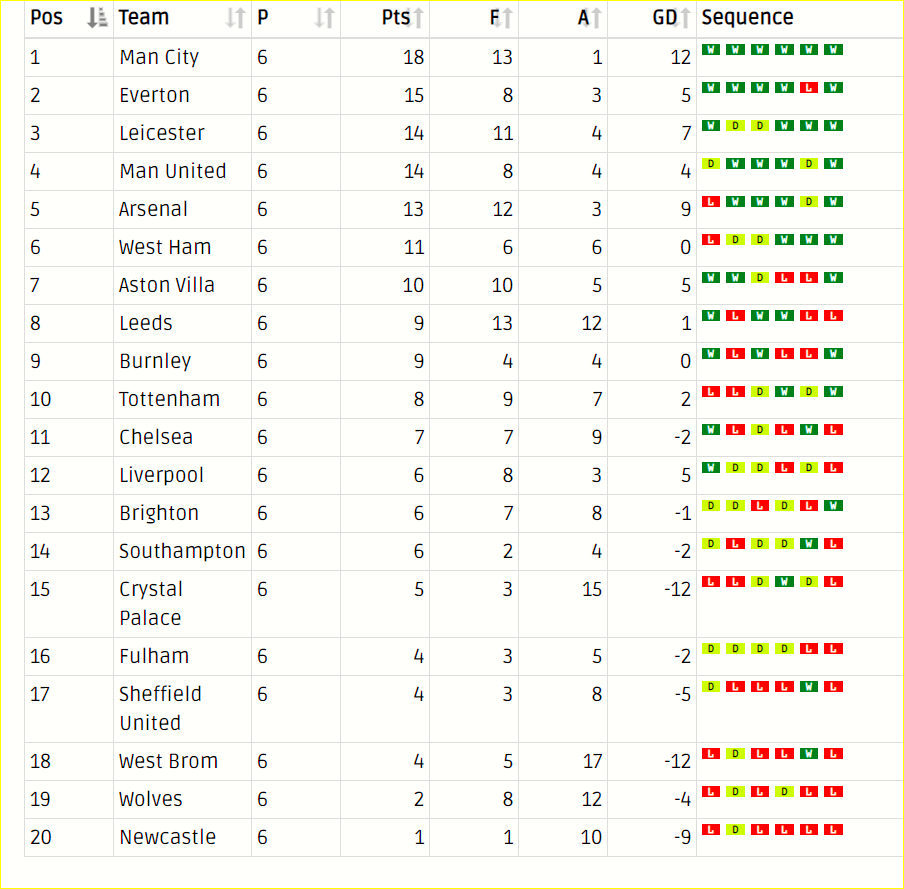904x889 pixels.
Task: Click Fulham's first yellow D badge
Action: (x=711, y=649)
